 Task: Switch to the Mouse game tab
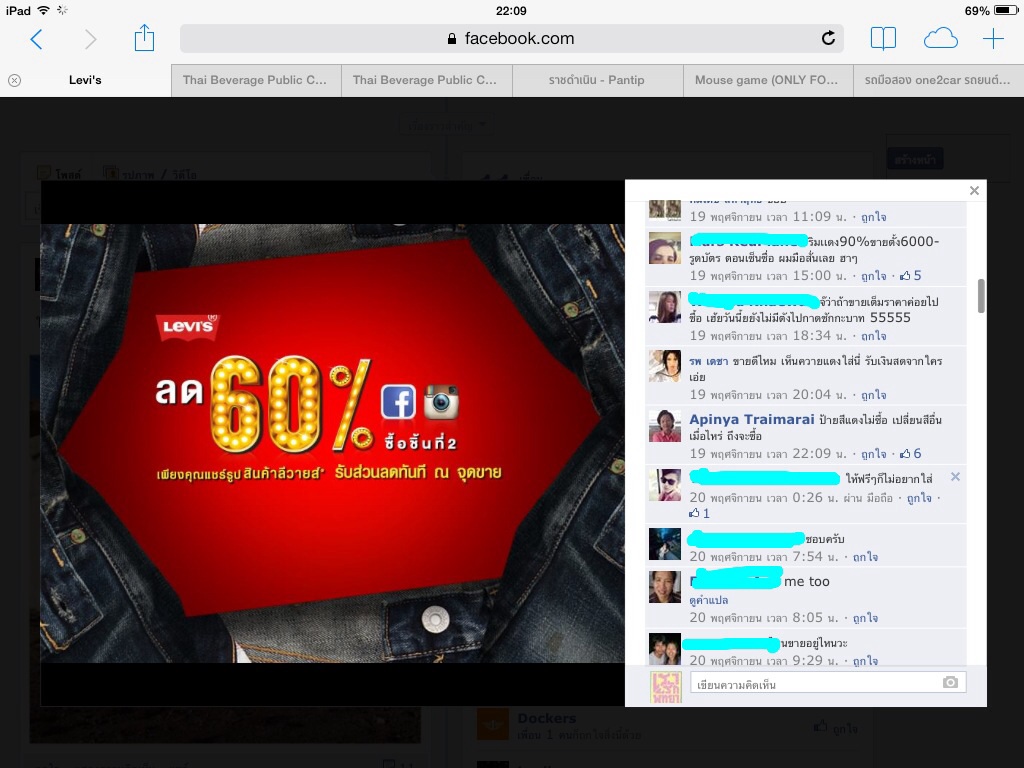(x=768, y=80)
